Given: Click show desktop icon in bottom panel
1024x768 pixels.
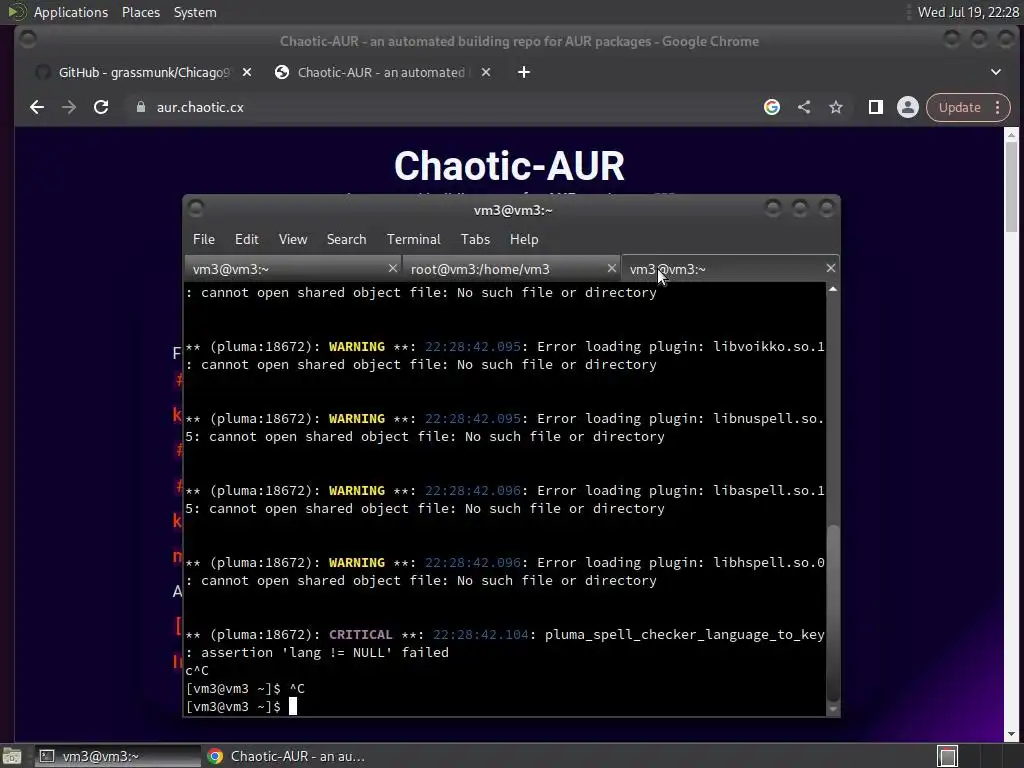Looking at the screenshot, I should pyautogui.click(x=12, y=756).
